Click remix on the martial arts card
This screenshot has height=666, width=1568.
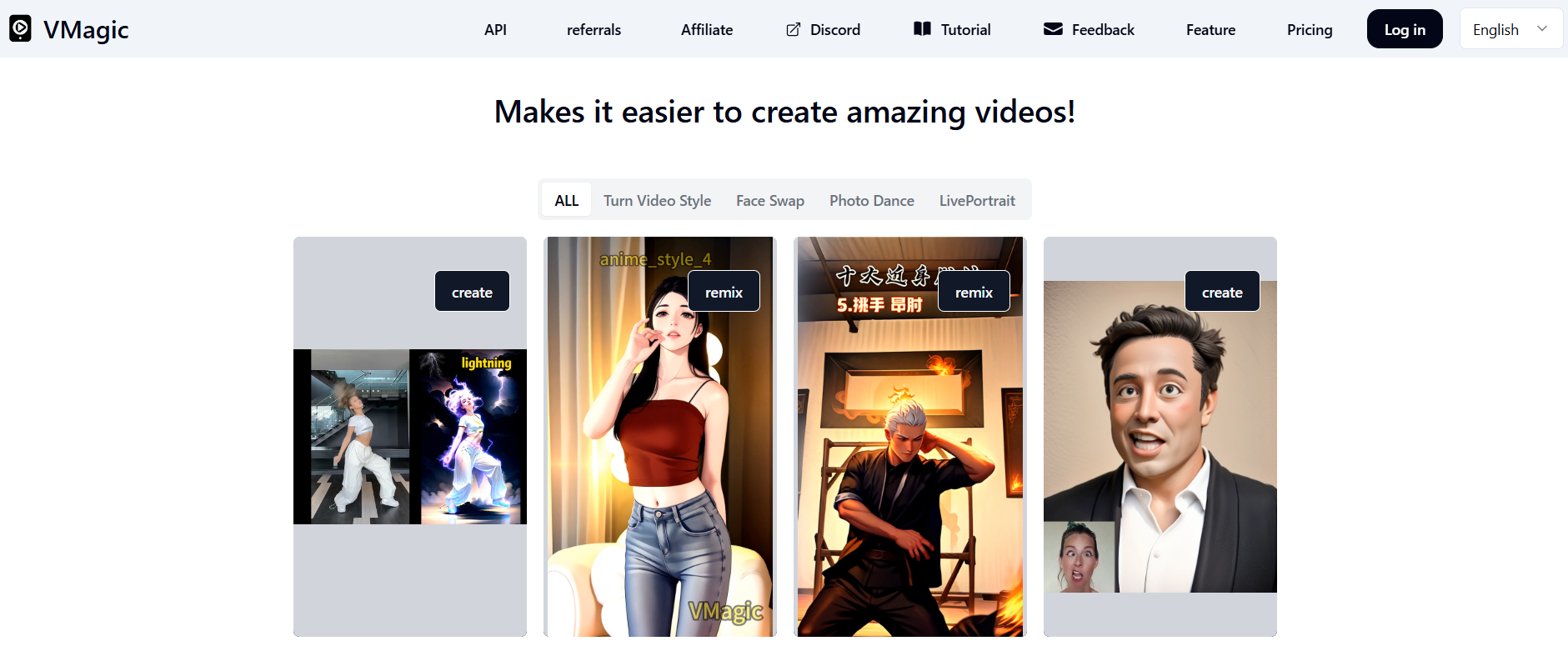[974, 292]
